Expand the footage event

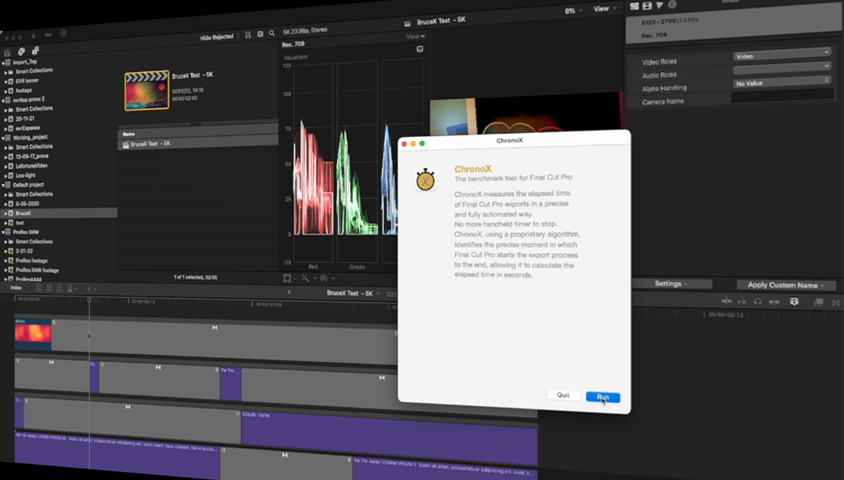coord(6,91)
